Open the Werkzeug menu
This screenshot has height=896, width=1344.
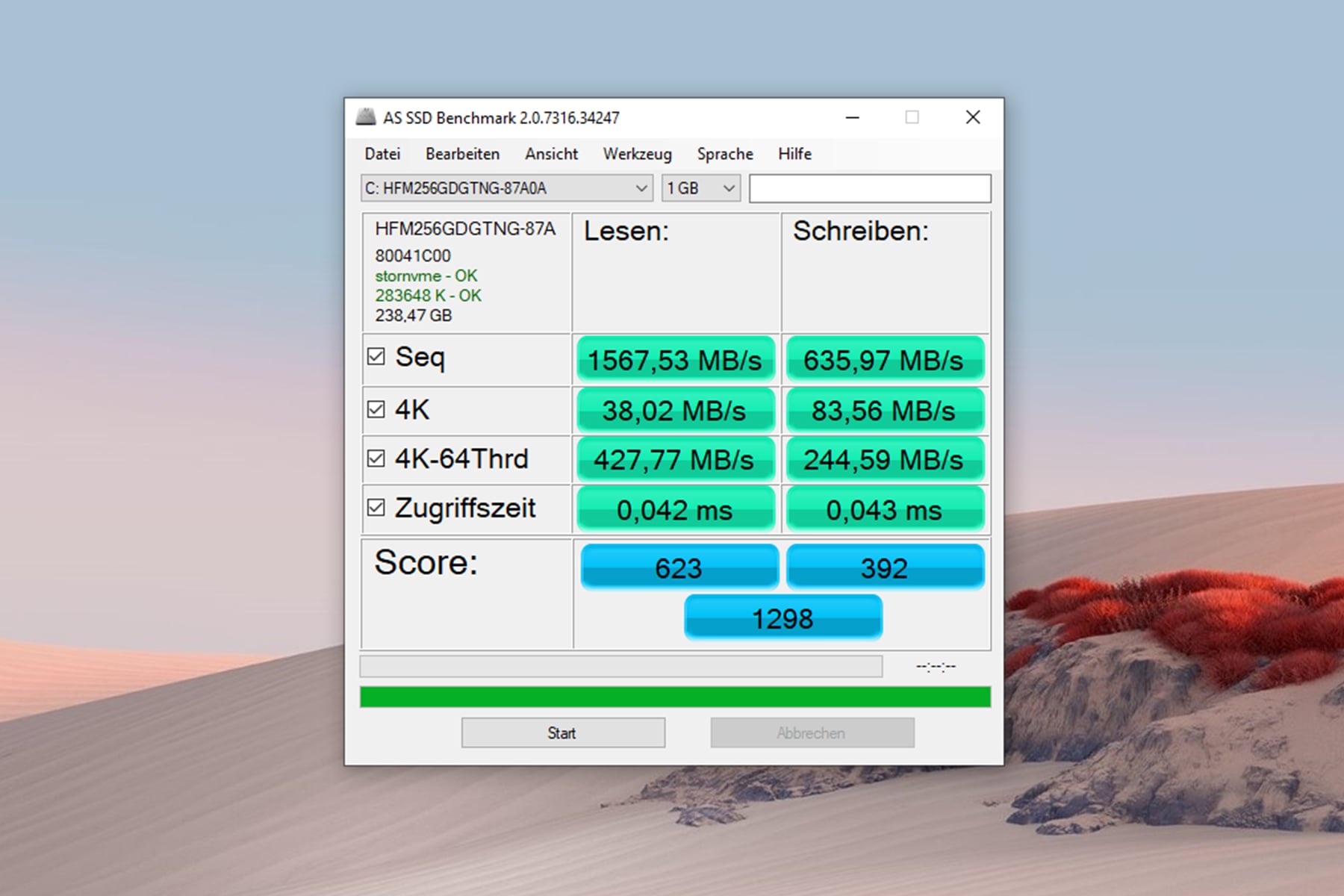tap(637, 154)
